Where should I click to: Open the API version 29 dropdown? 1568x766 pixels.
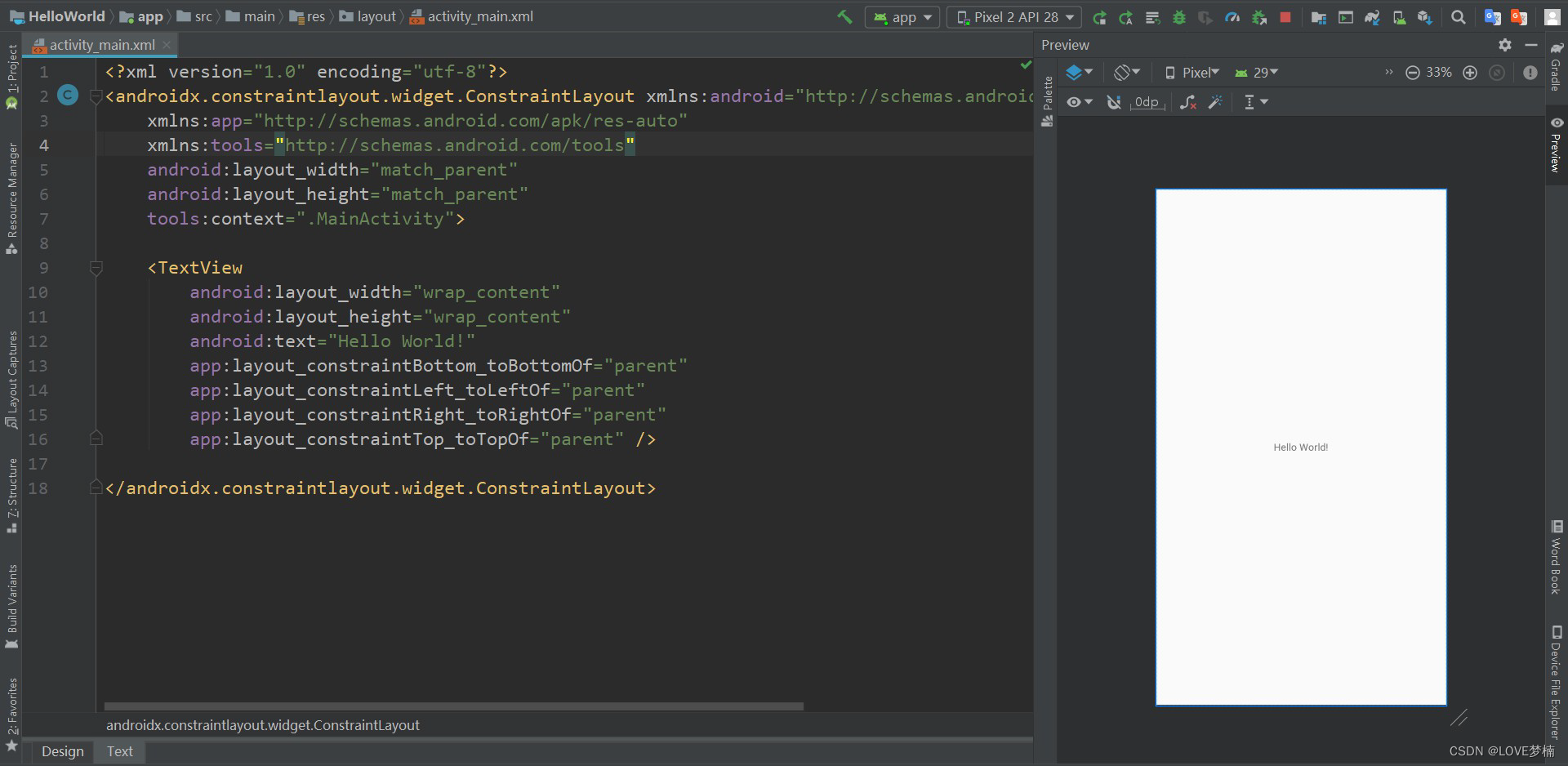pyautogui.click(x=1256, y=73)
